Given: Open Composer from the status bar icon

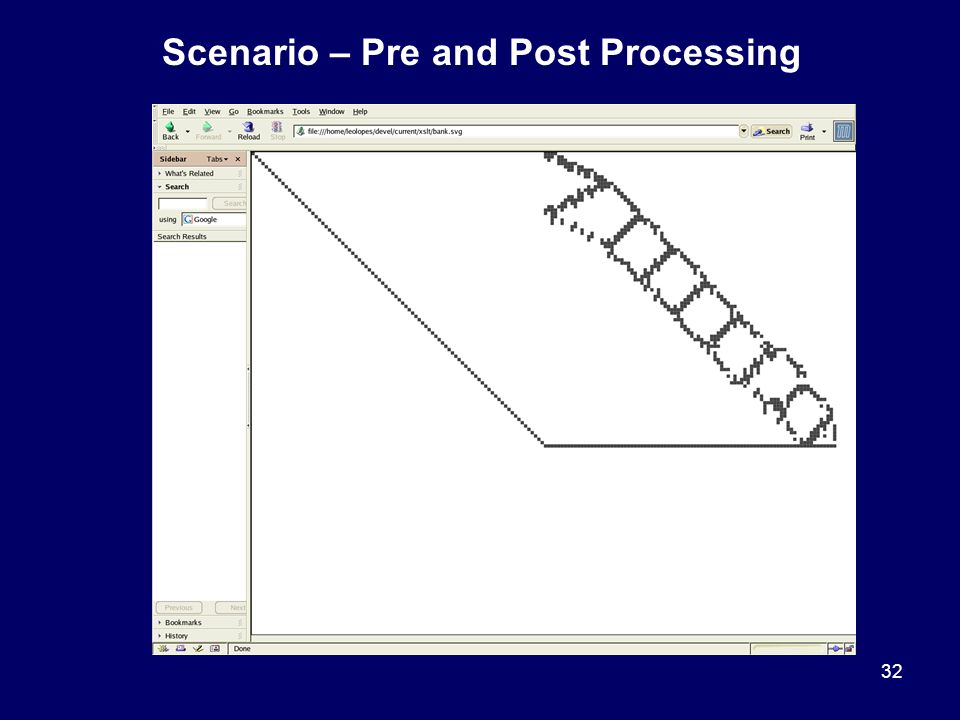Looking at the screenshot, I should [x=198, y=648].
